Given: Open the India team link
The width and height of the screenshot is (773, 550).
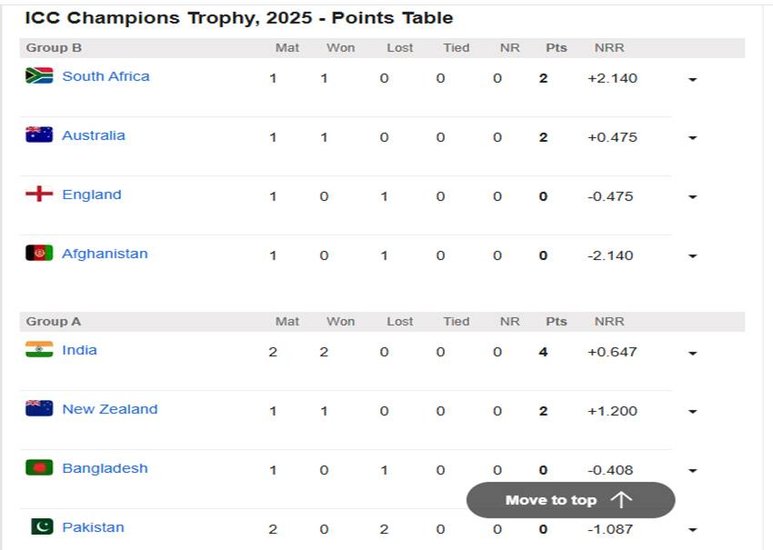Looking at the screenshot, I should click(80, 350).
